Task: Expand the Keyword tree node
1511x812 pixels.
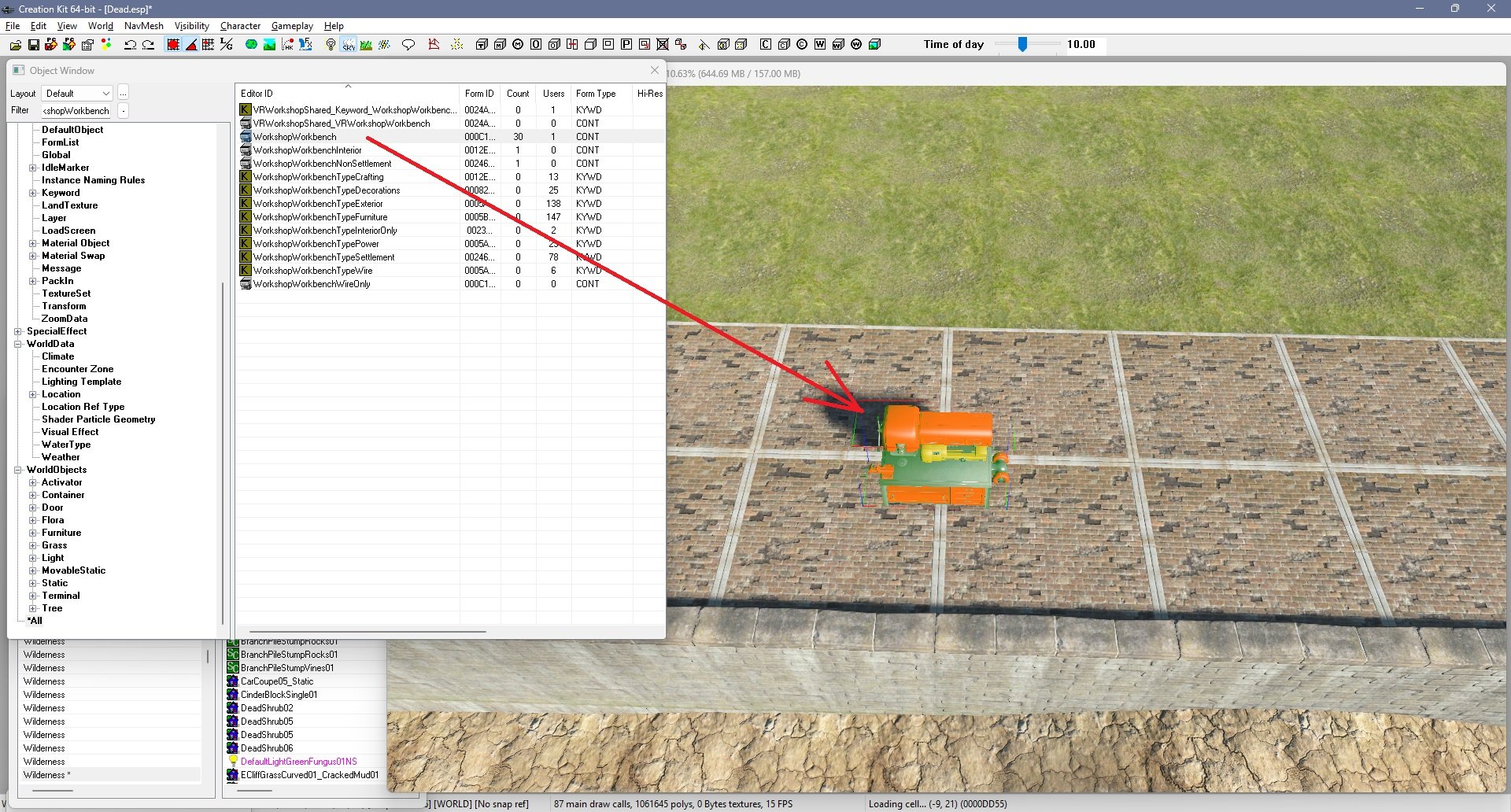Action: tap(33, 193)
